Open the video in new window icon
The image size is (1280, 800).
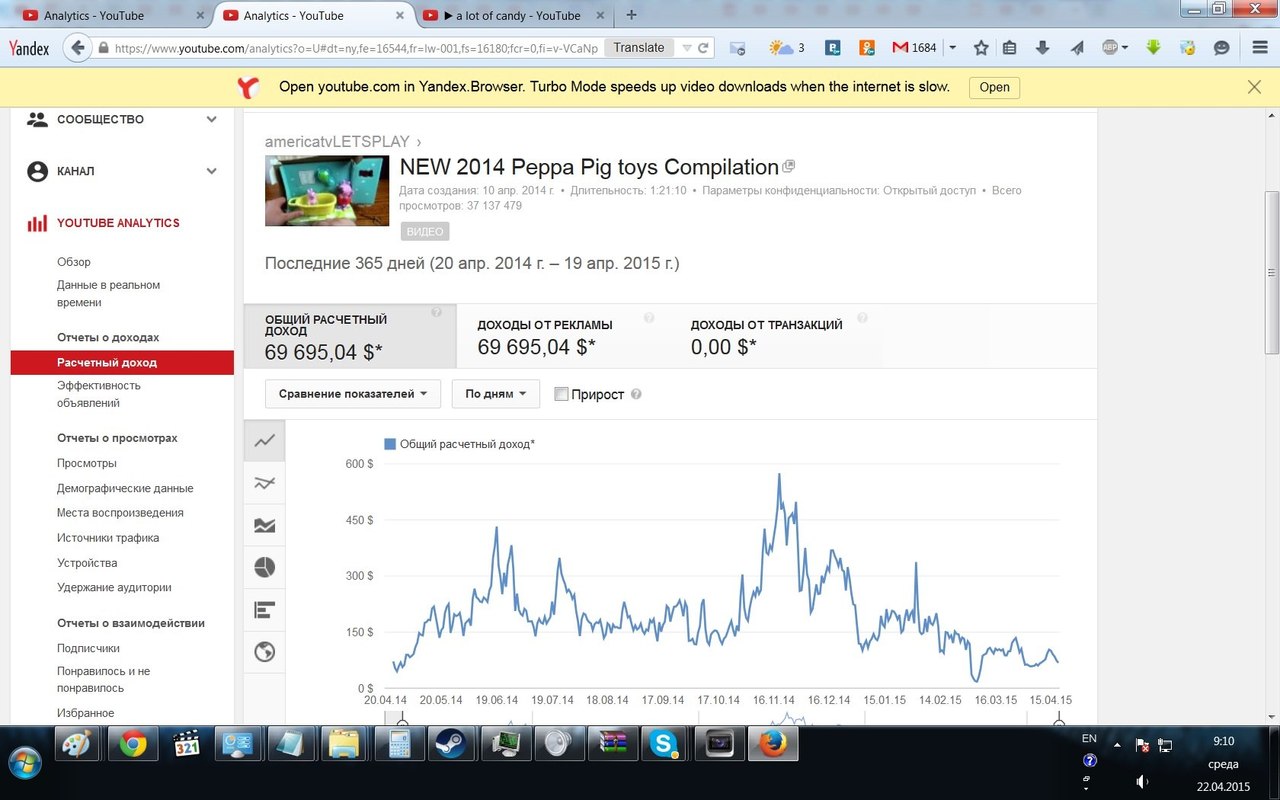[x=789, y=166]
